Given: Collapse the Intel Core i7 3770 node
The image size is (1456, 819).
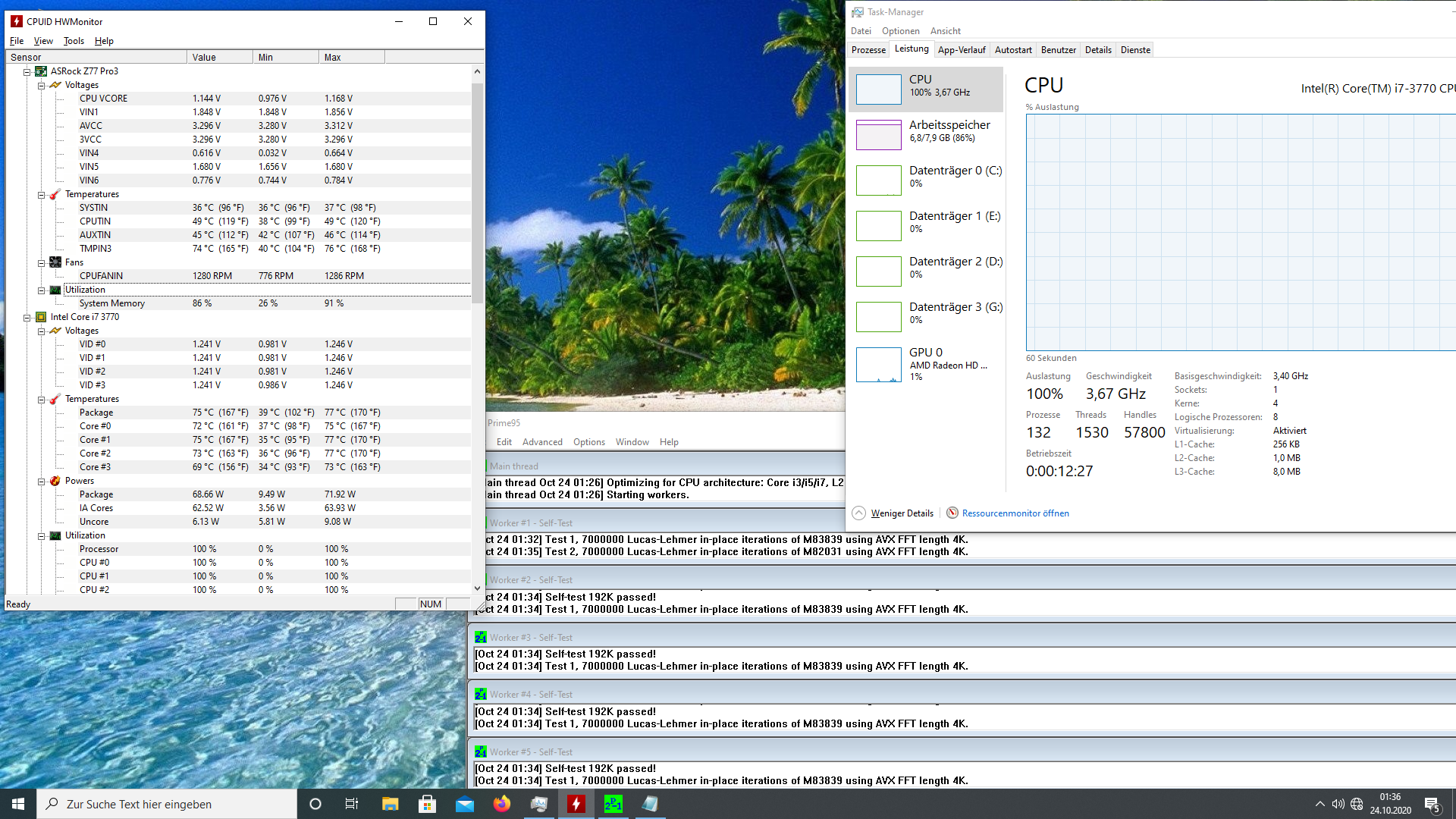Looking at the screenshot, I should click(27, 317).
